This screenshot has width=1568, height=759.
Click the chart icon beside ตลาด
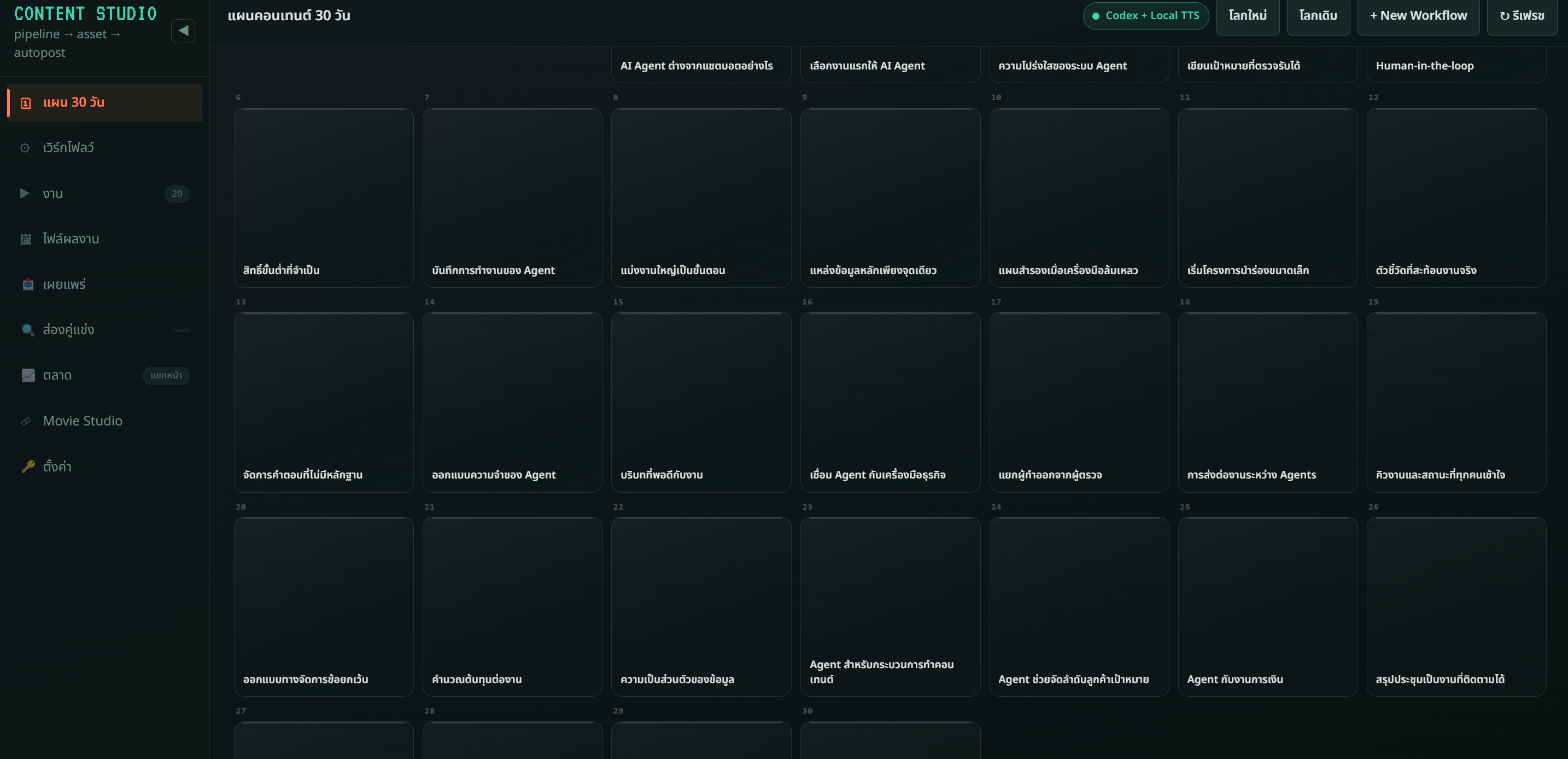(28, 376)
